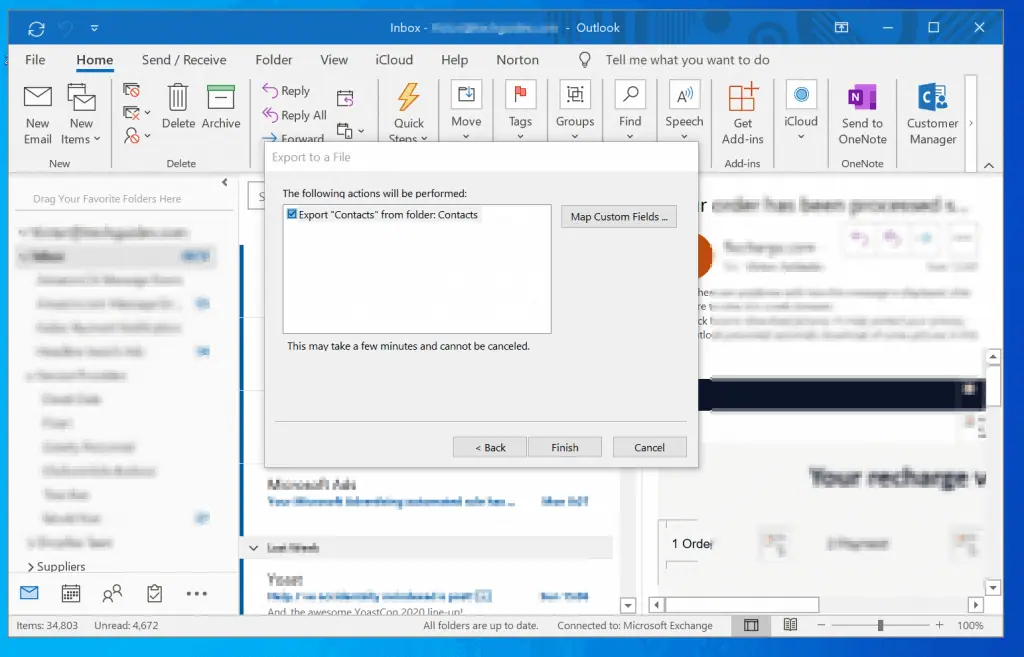Screen dimensions: 1024x657
Task: Open the Tags flag dropdown
Action: pos(520,111)
